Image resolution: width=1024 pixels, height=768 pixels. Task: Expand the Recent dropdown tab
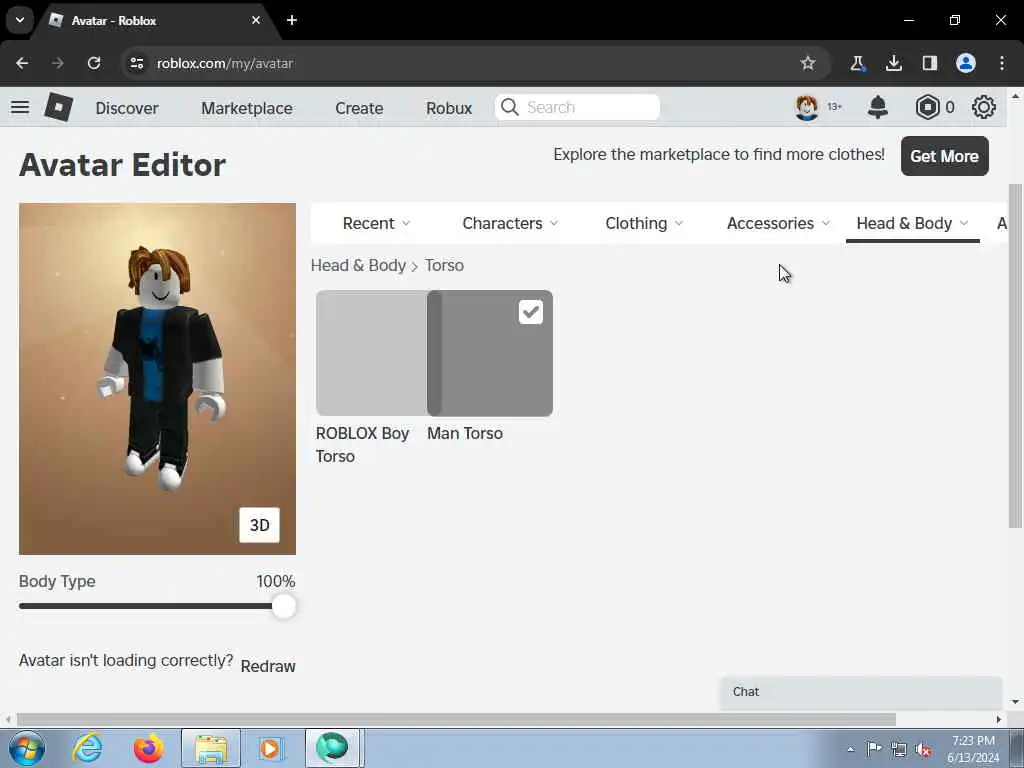tap(376, 223)
